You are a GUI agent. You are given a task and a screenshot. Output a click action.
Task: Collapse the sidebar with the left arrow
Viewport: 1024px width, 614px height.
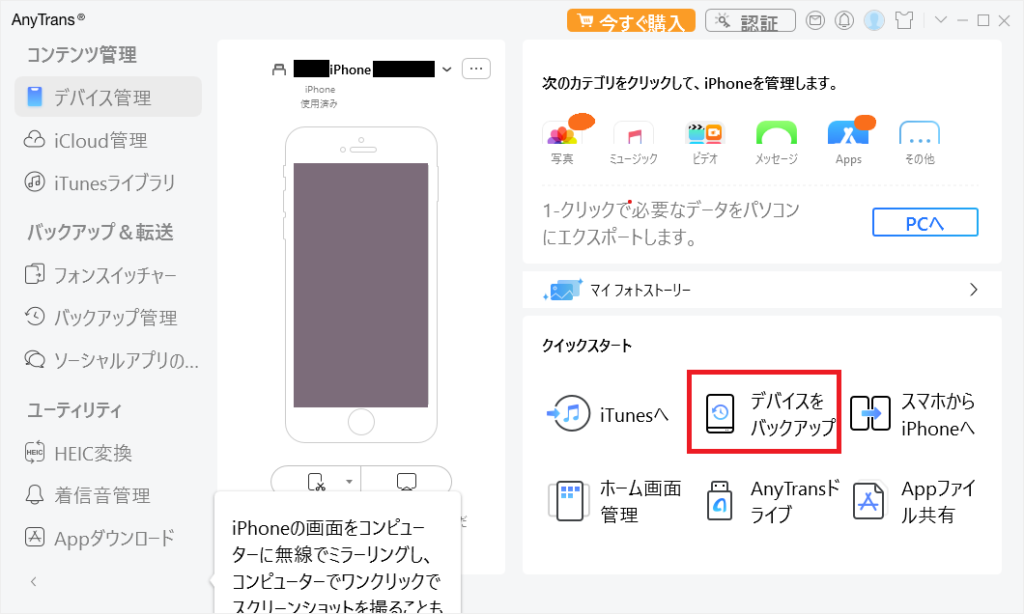[x=33, y=581]
